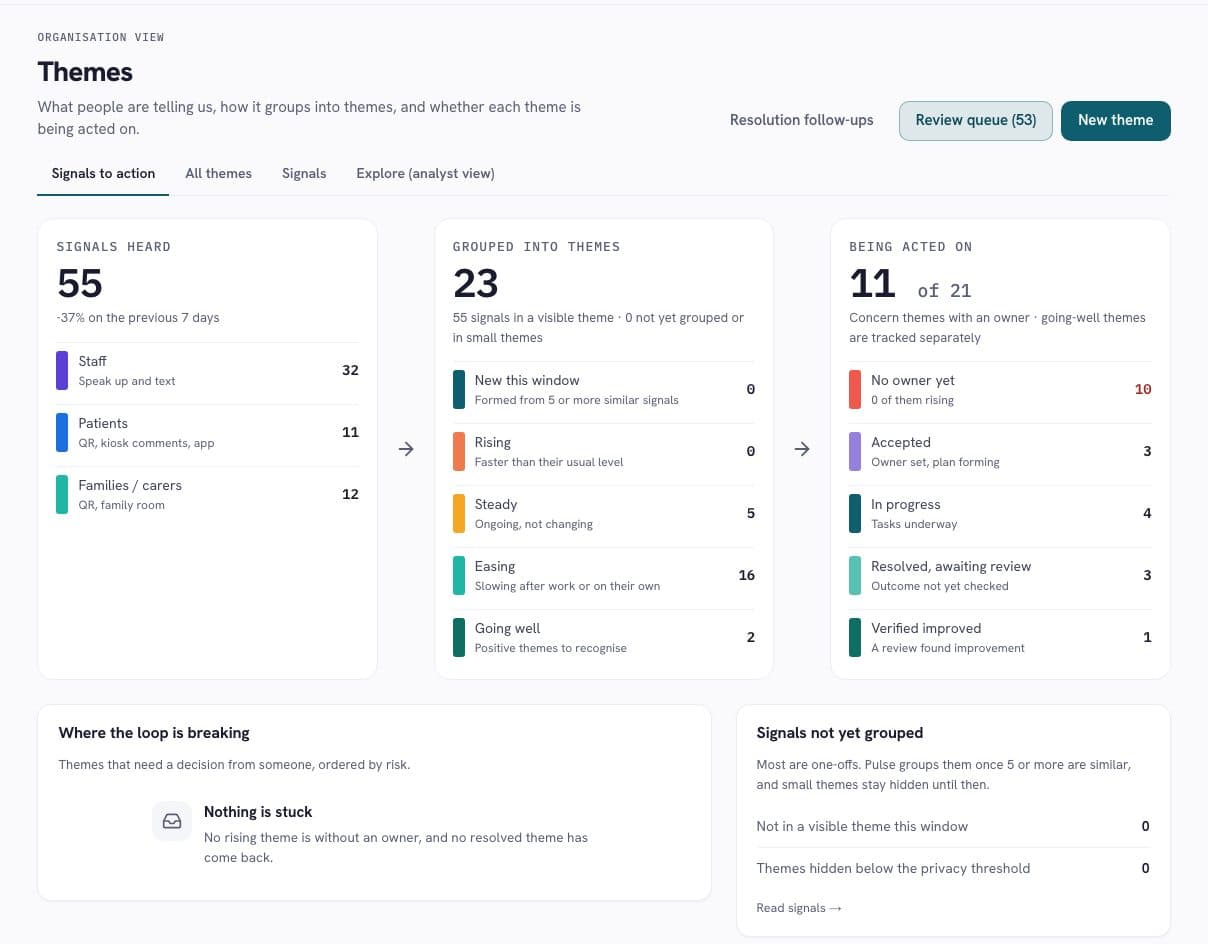This screenshot has width=1208, height=944.
Task: Follow the Read signals link
Action: (799, 908)
